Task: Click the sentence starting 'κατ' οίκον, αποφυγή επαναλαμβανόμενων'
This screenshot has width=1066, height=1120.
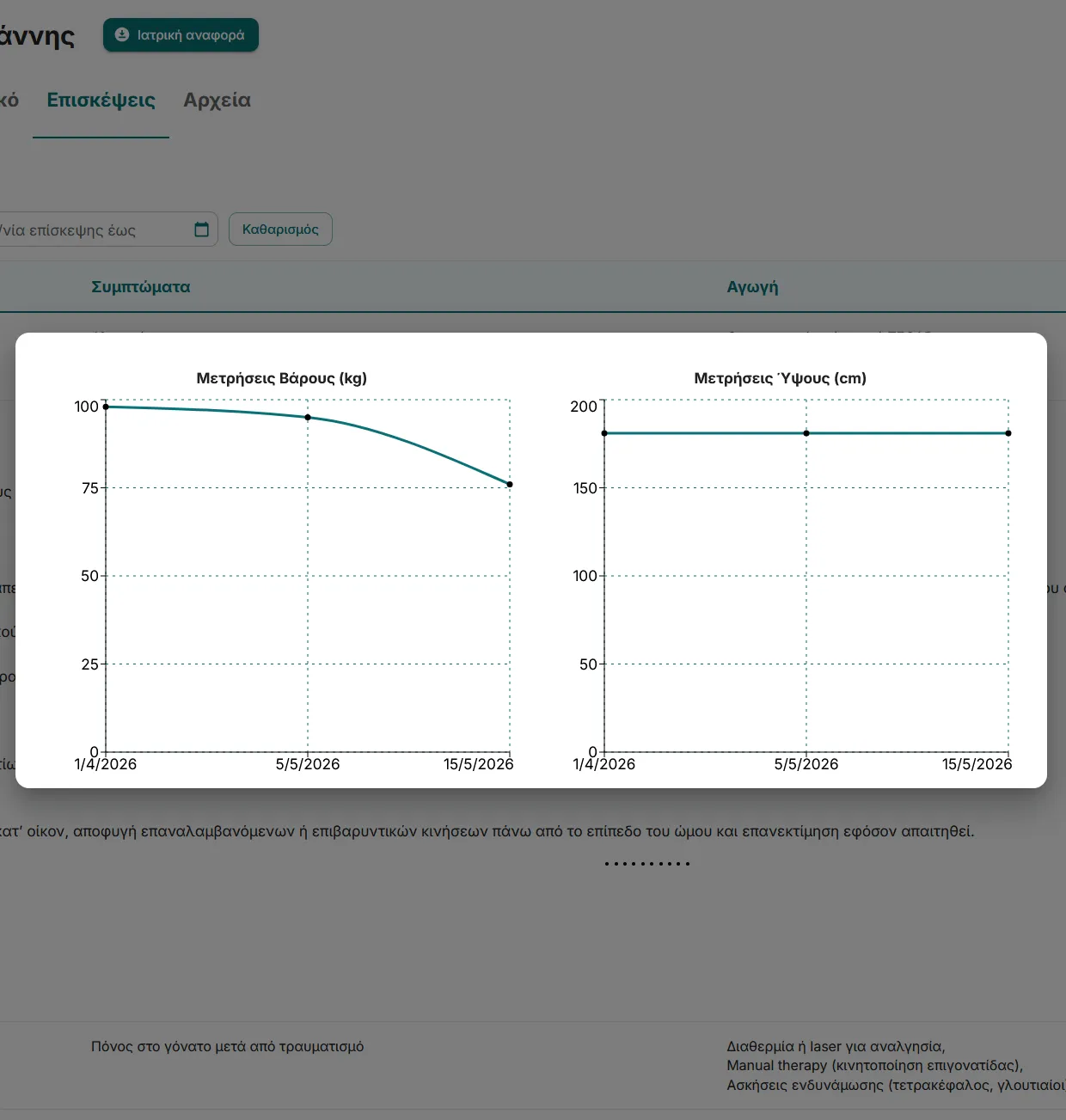Action: pyautogui.click(x=487, y=832)
